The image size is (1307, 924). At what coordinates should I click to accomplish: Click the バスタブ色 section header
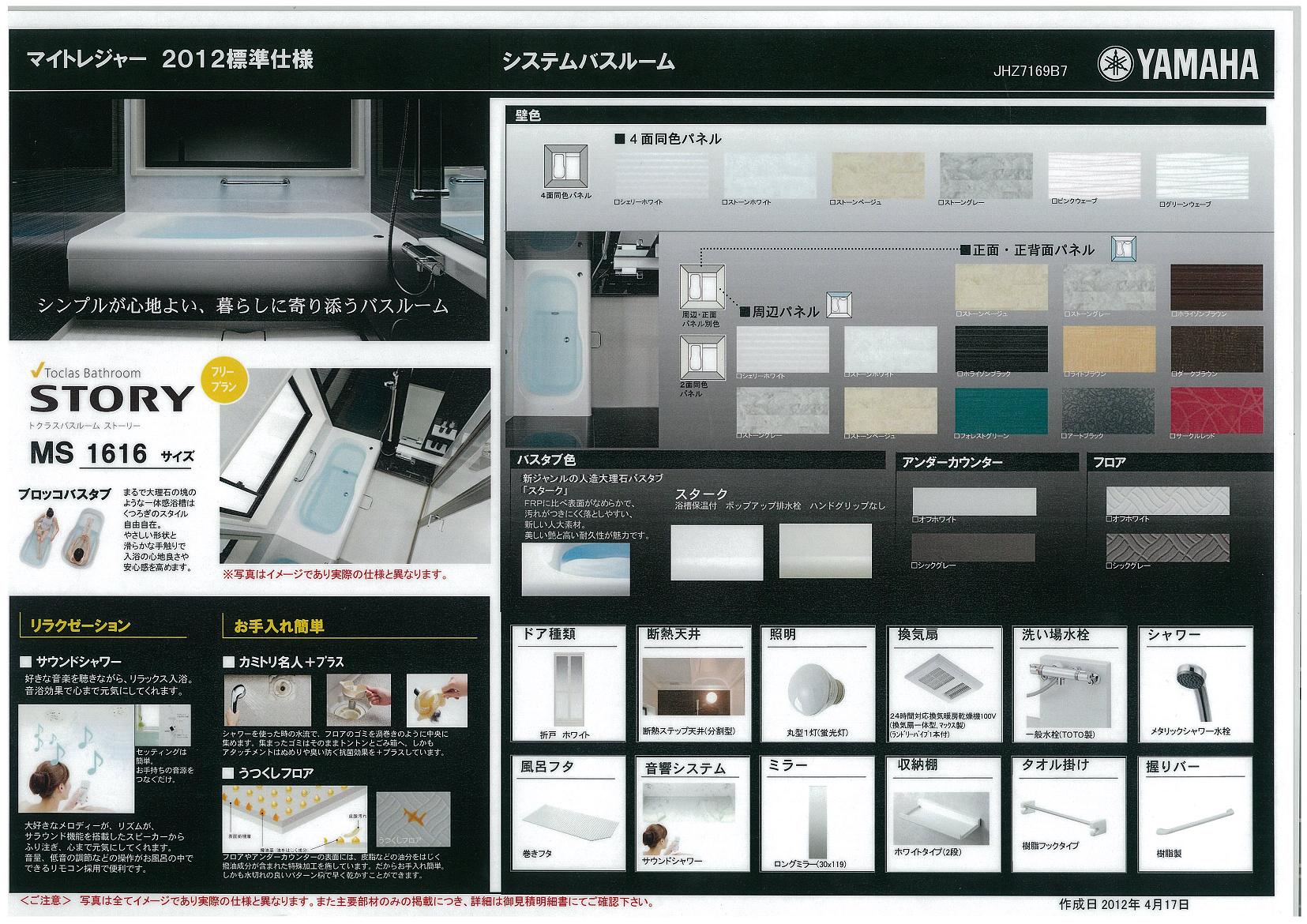tap(699, 460)
